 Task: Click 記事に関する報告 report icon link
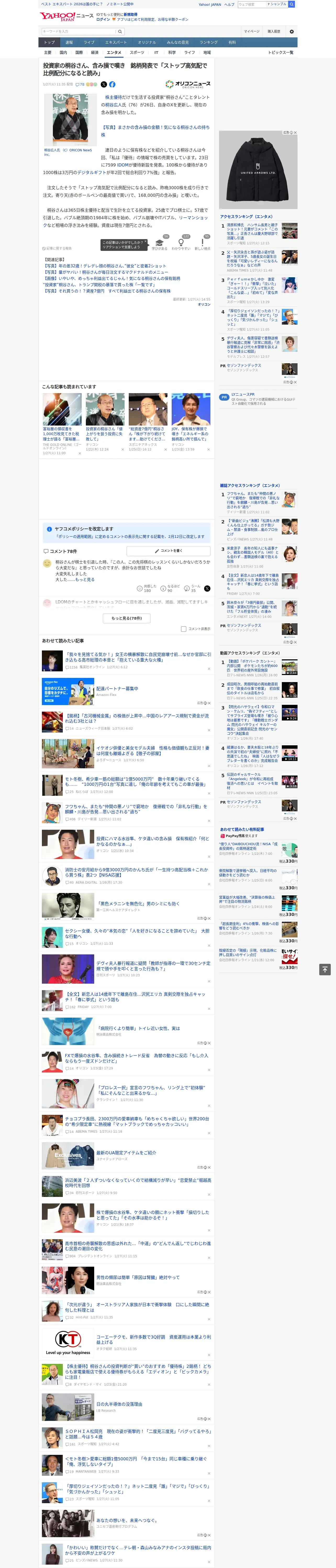point(57,248)
